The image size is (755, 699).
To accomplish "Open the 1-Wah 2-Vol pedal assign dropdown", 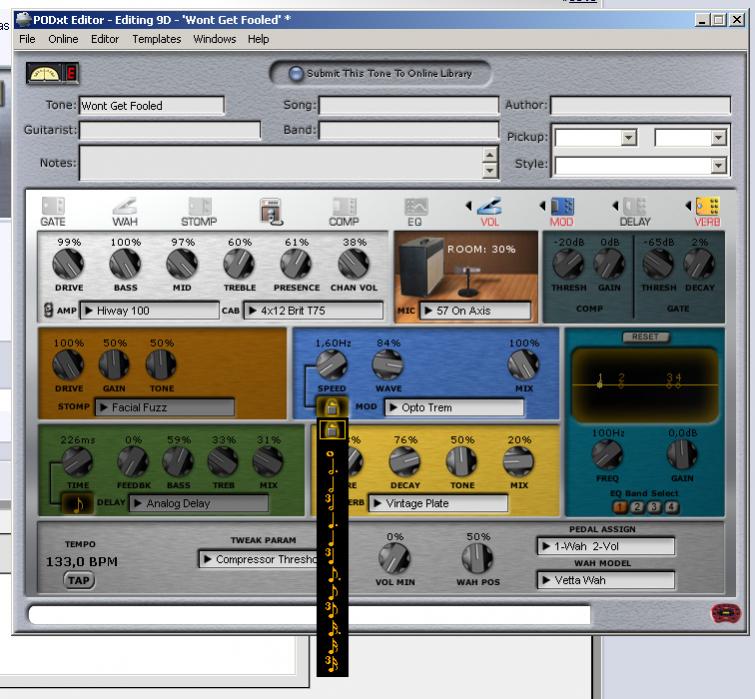I will point(606,546).
